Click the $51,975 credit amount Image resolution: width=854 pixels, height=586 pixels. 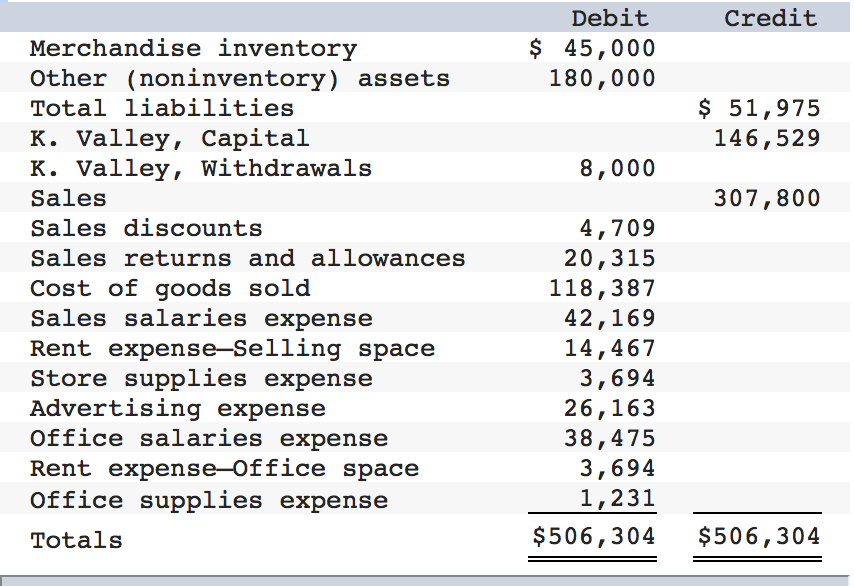[x=759, y=108]
